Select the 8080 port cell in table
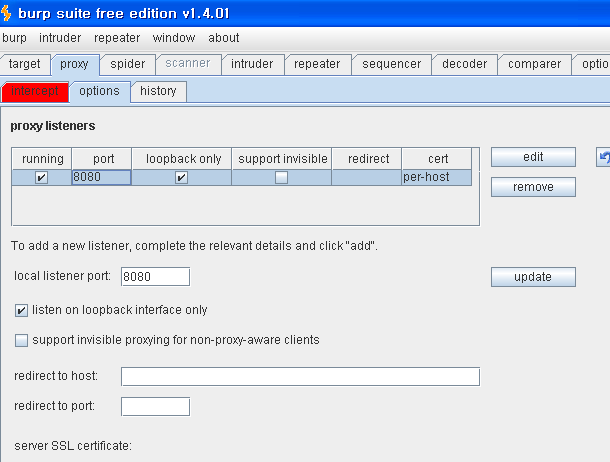 pos(101,177)
